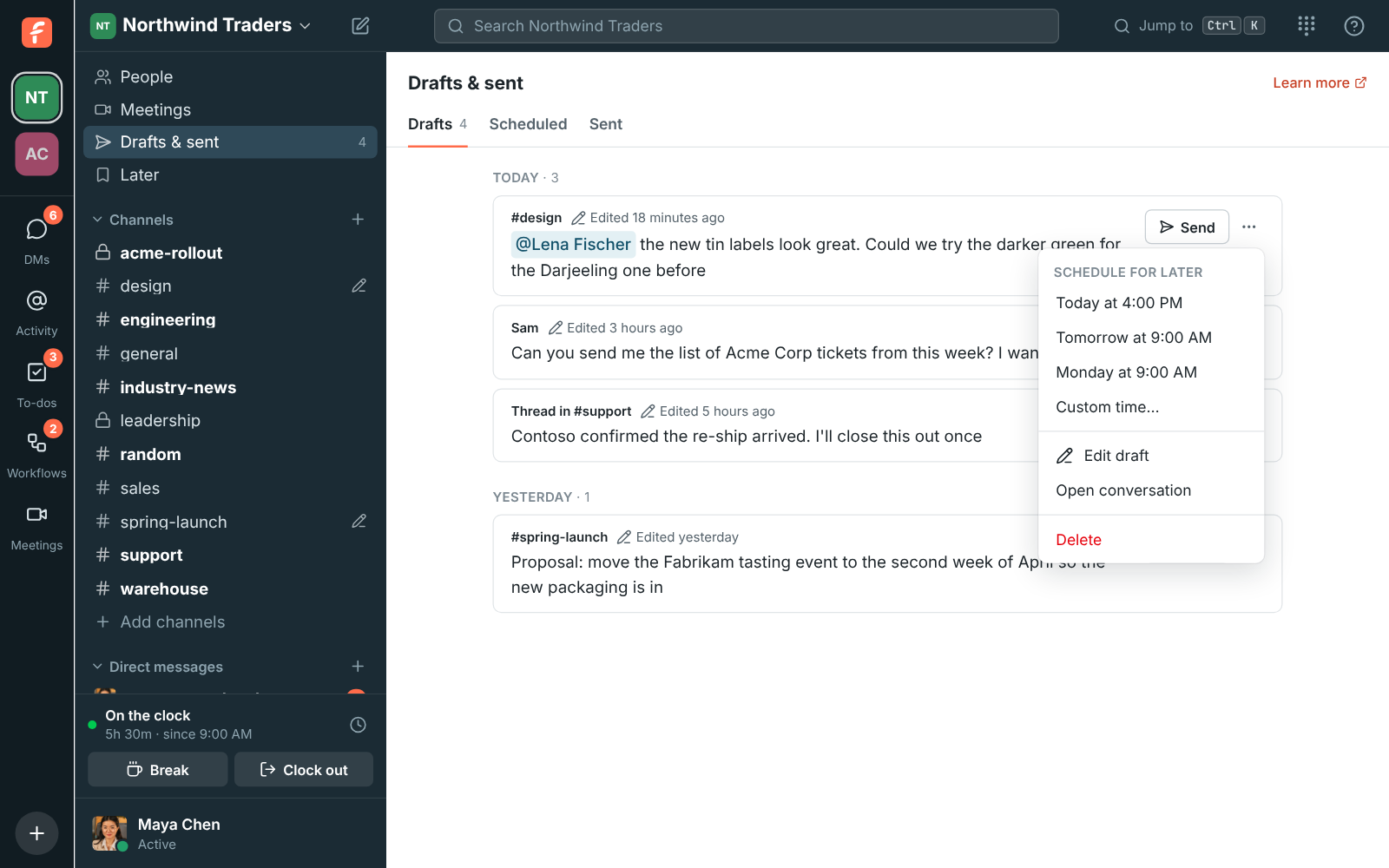Open DMs in the left rail
Image resolution: width=1389 pixels, height=868 pixels.
(36, 238)
